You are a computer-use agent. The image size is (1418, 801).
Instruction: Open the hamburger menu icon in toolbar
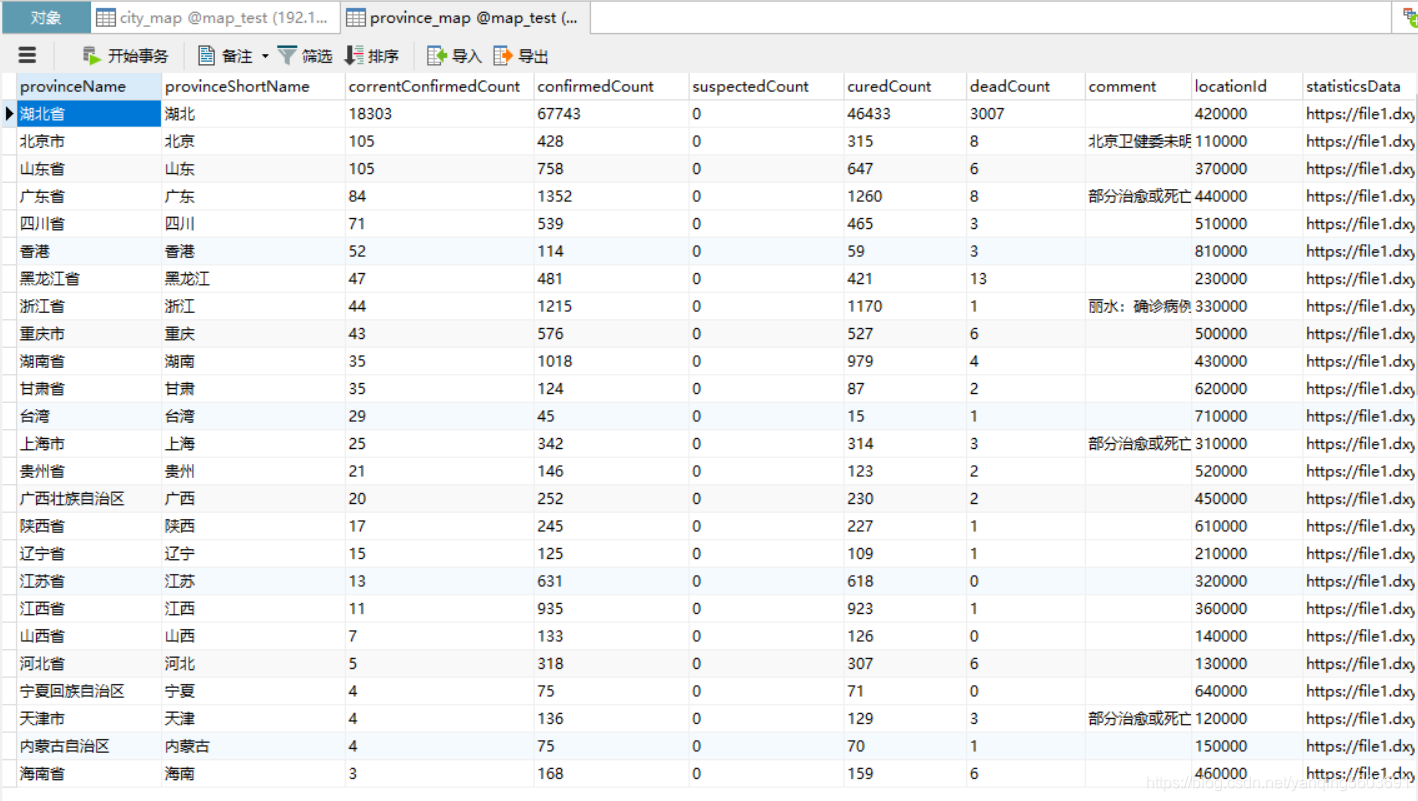[27, 56]
